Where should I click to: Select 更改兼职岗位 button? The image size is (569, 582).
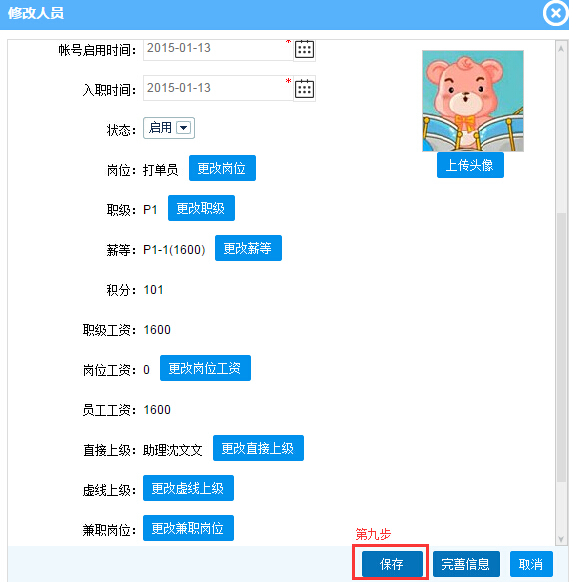tap(188, 528)
